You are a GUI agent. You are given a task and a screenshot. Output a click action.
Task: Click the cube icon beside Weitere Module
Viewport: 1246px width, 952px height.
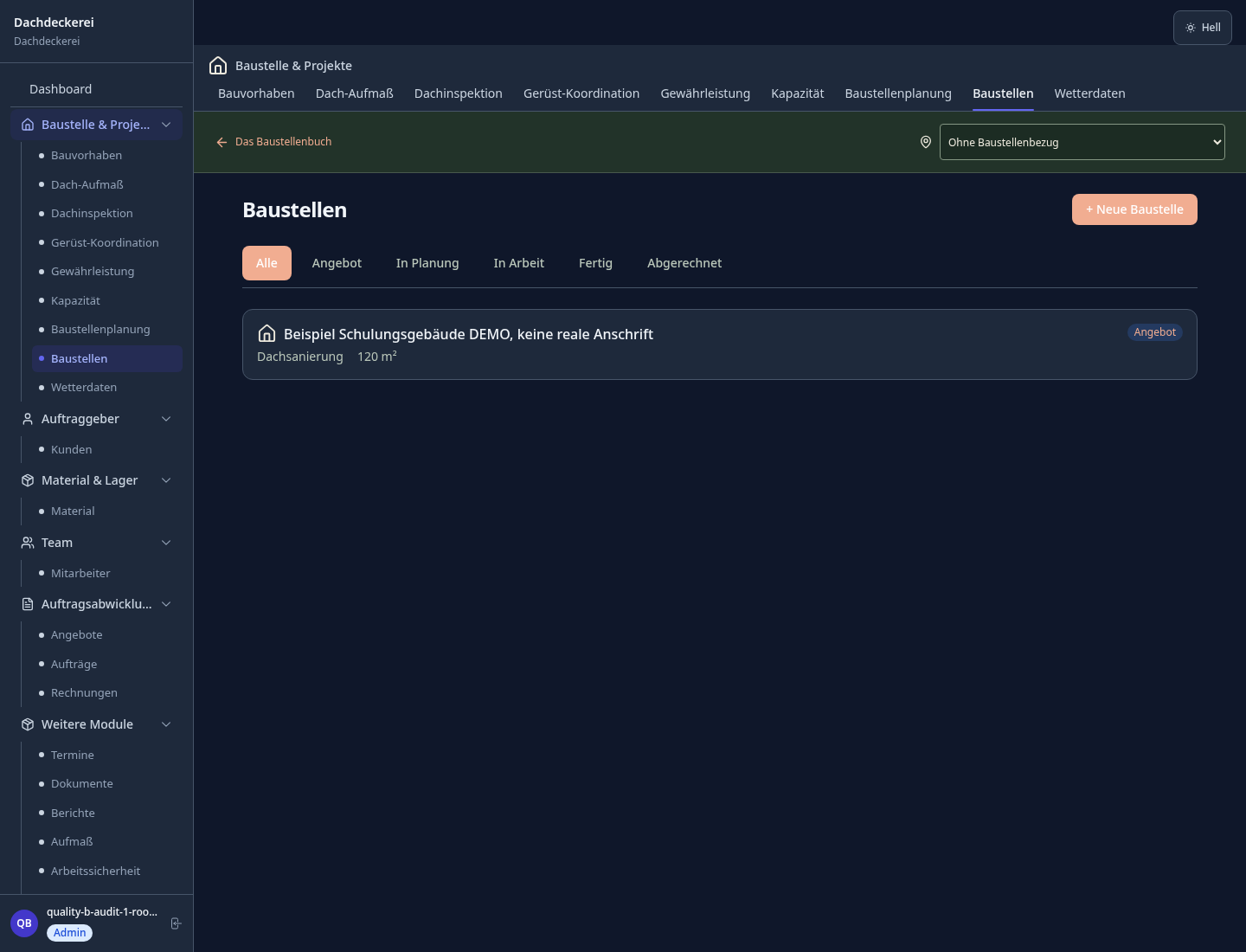(28, 724)
